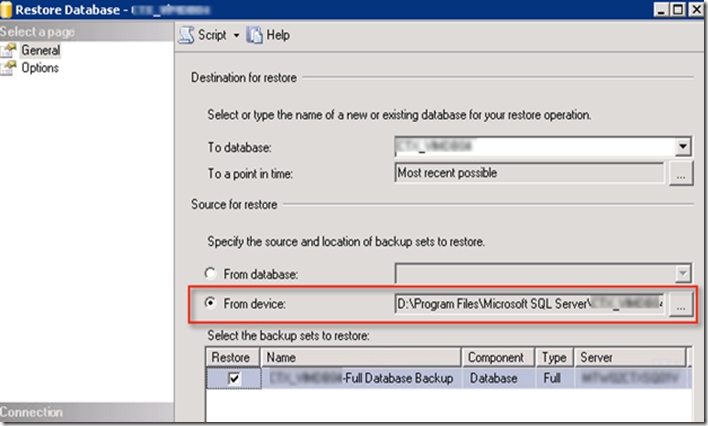Image resolution: width=708 pixels, height=426 pixels.
Task: Click the Most recent possible field
Action: point(529,173)
